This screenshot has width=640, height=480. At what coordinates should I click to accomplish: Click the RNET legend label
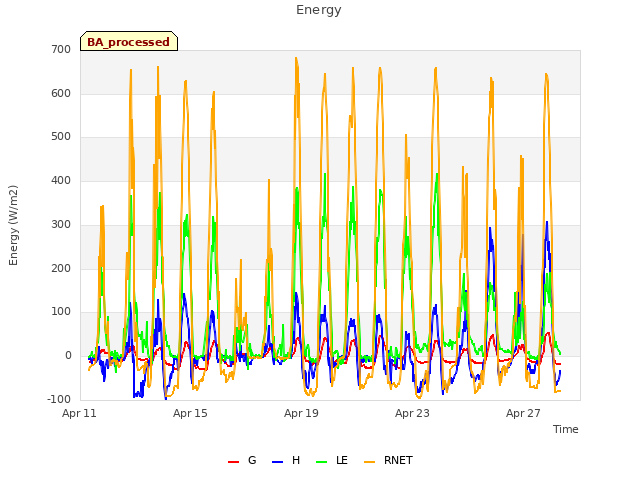(x=398, y=460)
